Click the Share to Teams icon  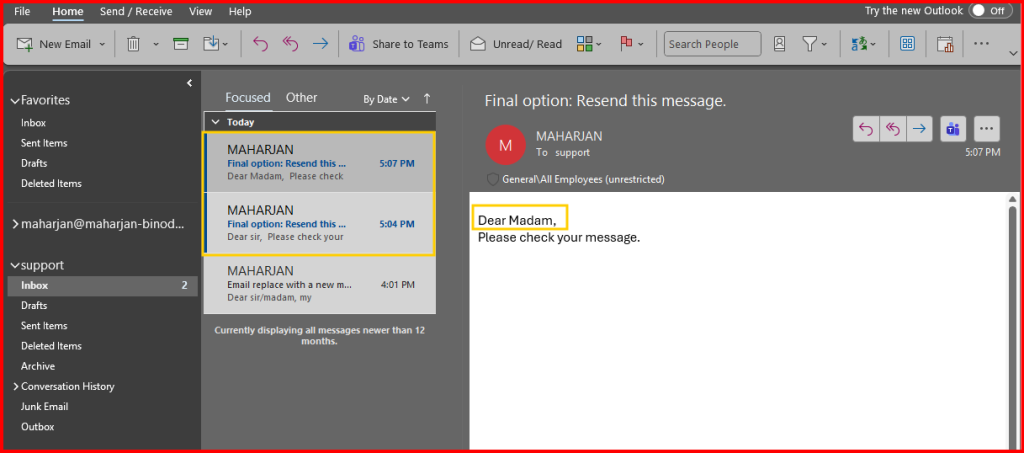[357, 44]
